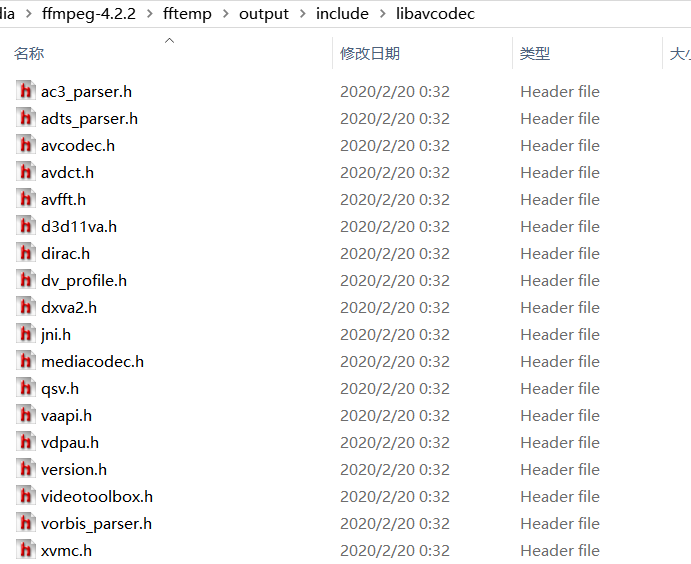
Task: Click the vdpau.h file icon
Action: tap(26, 442)
